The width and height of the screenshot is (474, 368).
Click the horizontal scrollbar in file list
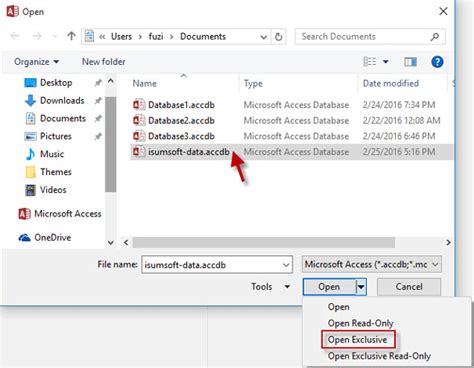click(x=264, y=242)
